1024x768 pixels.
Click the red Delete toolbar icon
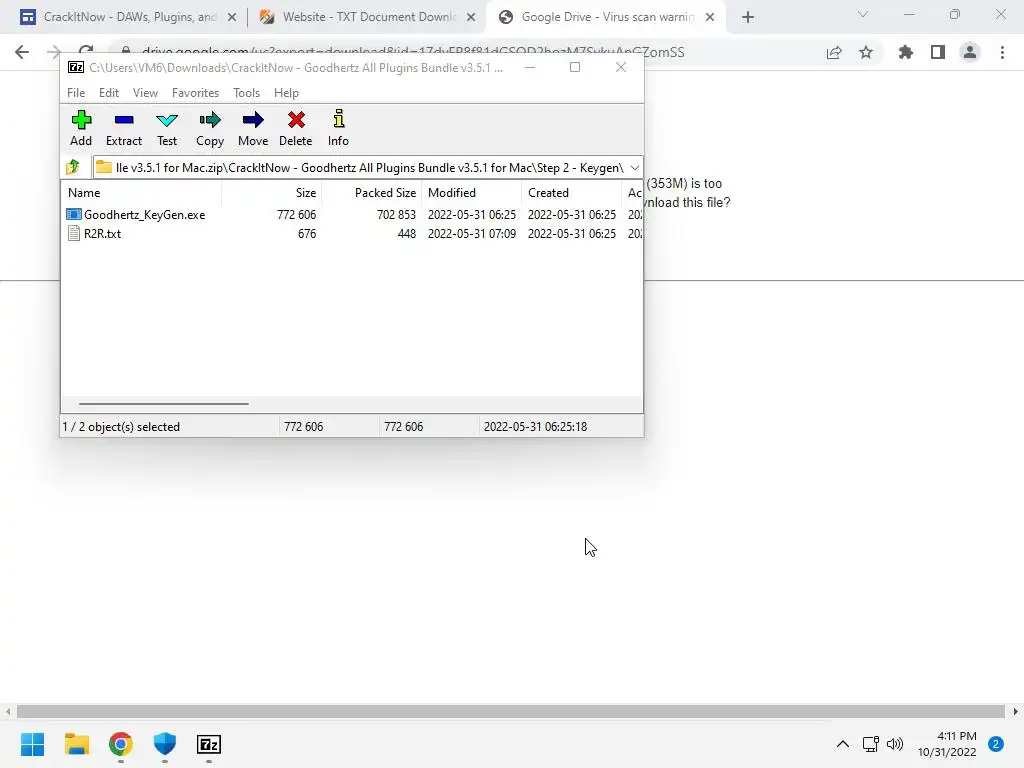point(296,128)
